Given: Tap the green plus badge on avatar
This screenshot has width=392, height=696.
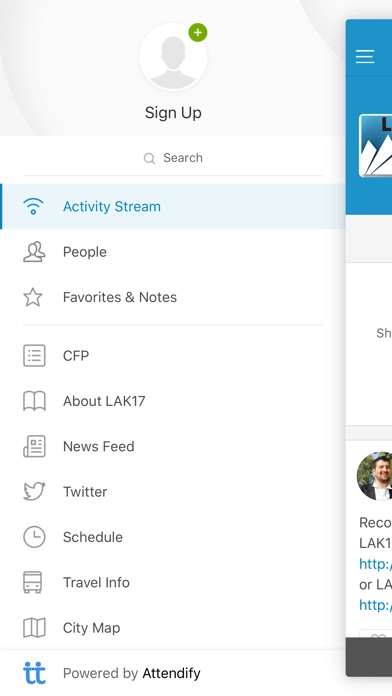Looking at the screenshot, I should coord(198,32).
